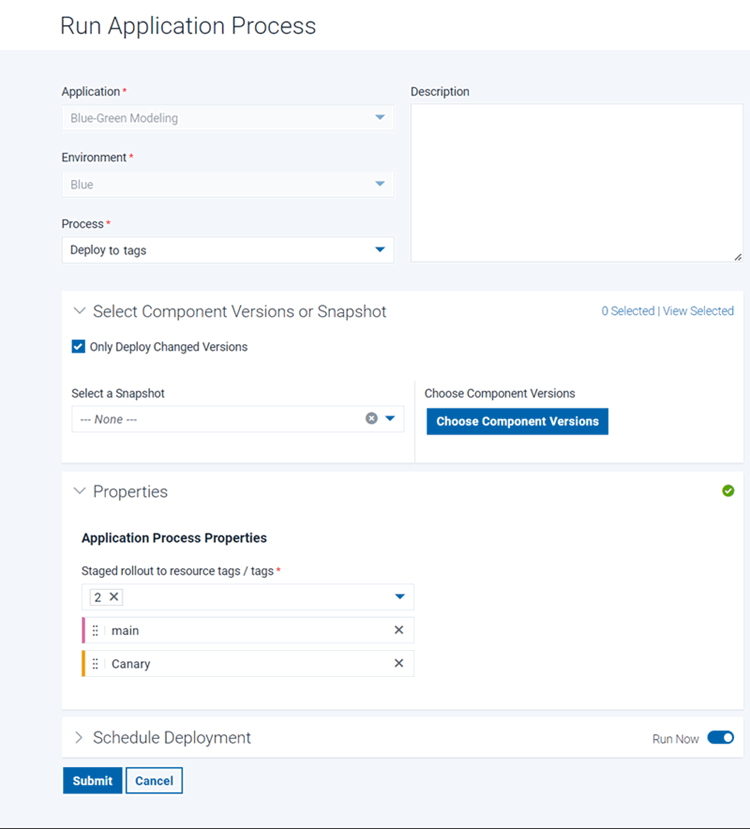Open the Process dropdown showing Deploy to tags
The height and width of the screenshot is (829, 750).
click(x=380, y=250)
